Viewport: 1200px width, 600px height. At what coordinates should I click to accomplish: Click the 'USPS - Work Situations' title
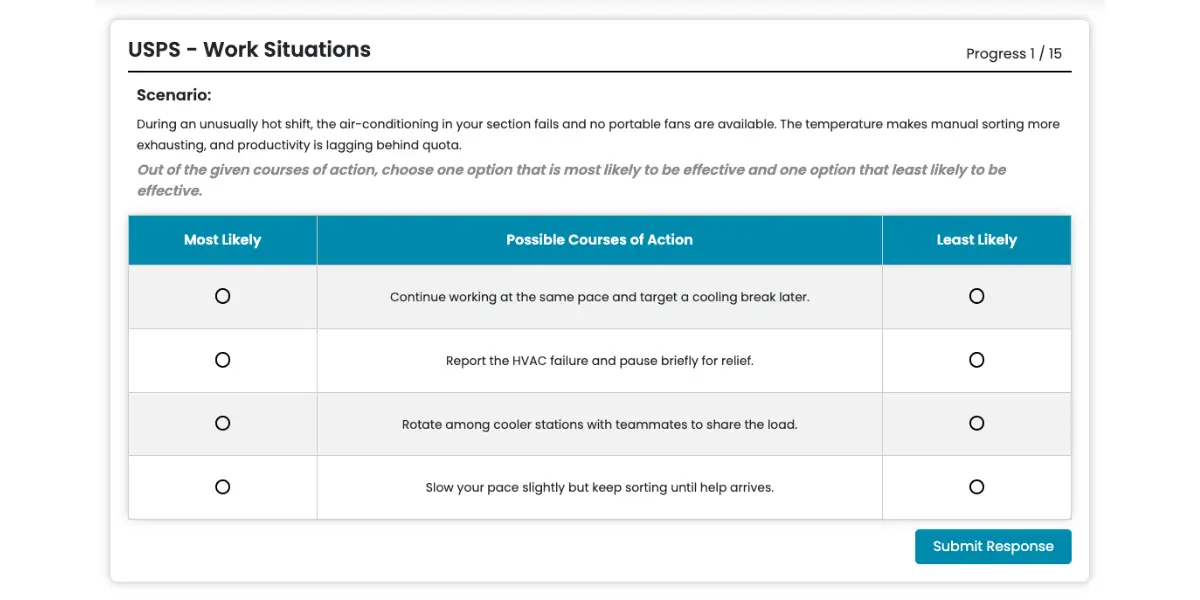[x=249, y=50]
